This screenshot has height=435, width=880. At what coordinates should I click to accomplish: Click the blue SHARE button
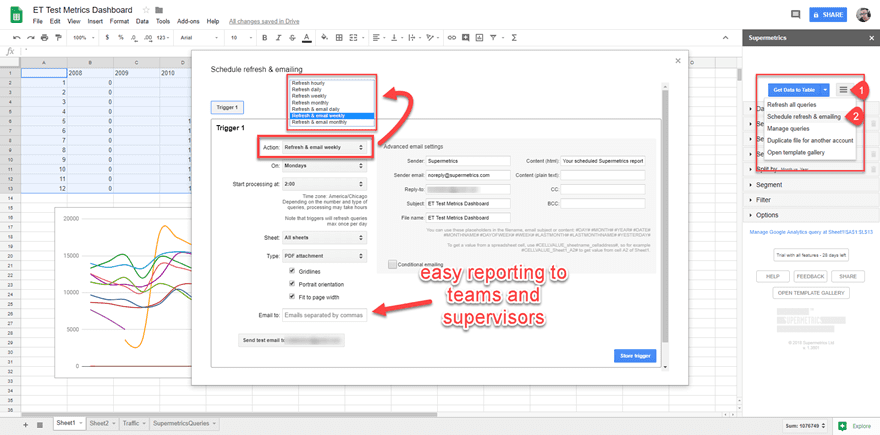(x=828, y=15)
